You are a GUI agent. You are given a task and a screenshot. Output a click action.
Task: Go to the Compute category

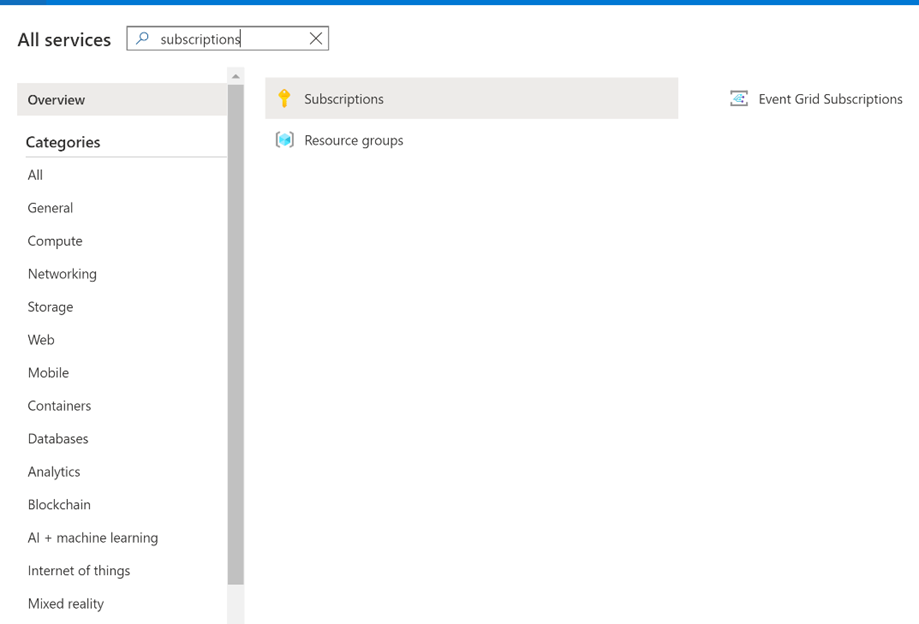pyautogui.click(x=55, y=241)
